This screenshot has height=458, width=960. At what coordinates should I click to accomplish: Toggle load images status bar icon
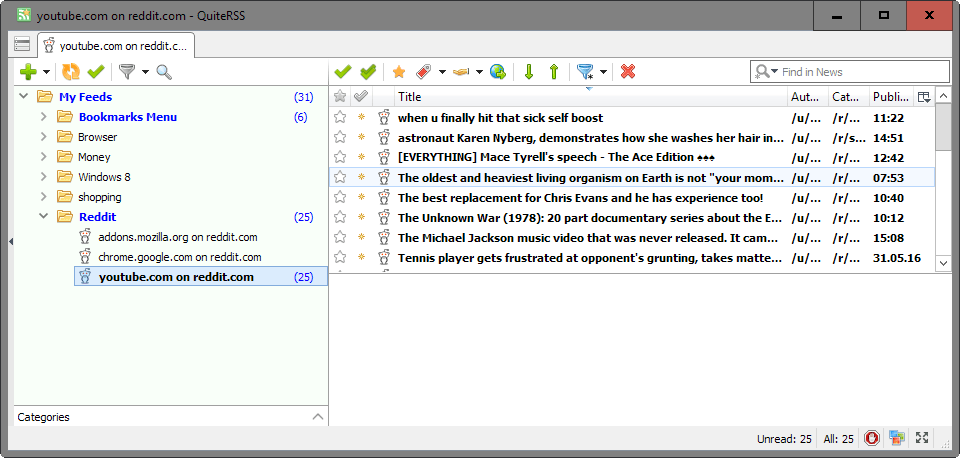897,438
